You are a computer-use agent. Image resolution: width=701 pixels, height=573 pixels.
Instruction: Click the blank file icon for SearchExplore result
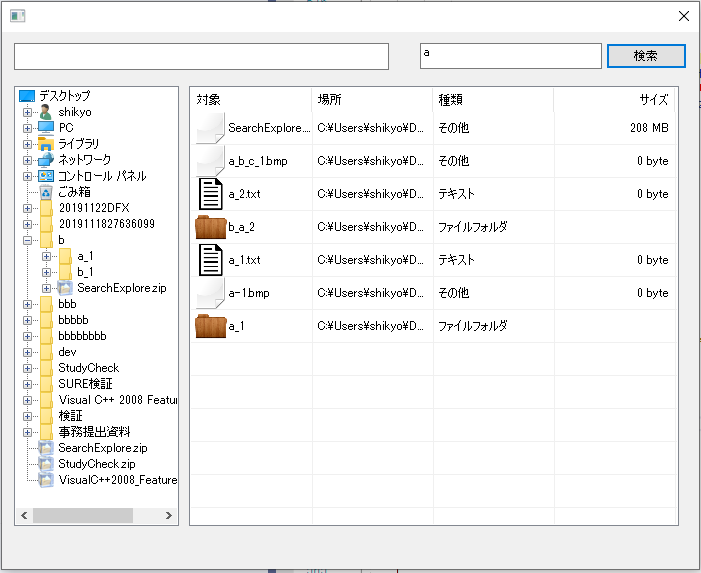(210, 128)
